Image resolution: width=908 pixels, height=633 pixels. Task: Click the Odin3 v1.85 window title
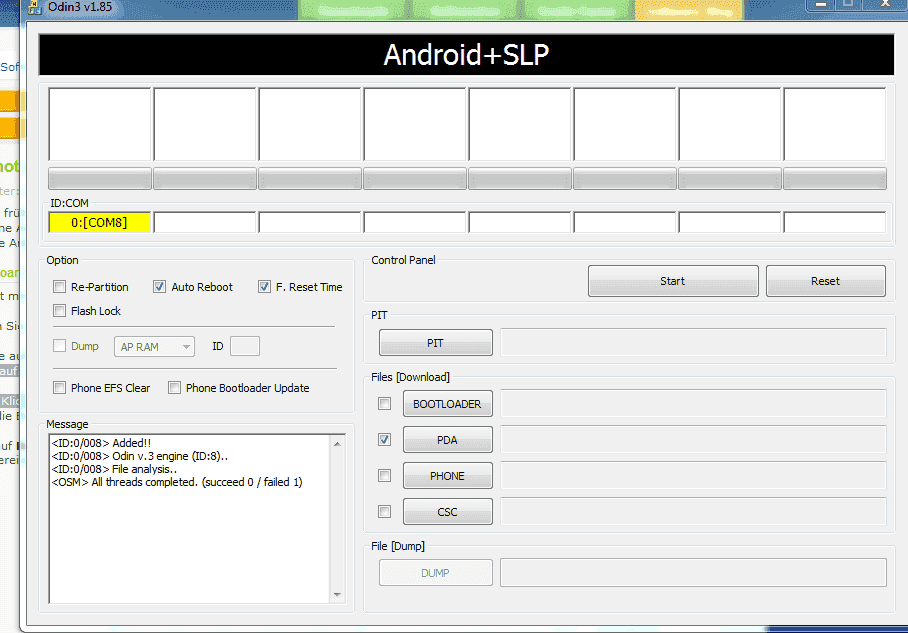pos(80,7)
